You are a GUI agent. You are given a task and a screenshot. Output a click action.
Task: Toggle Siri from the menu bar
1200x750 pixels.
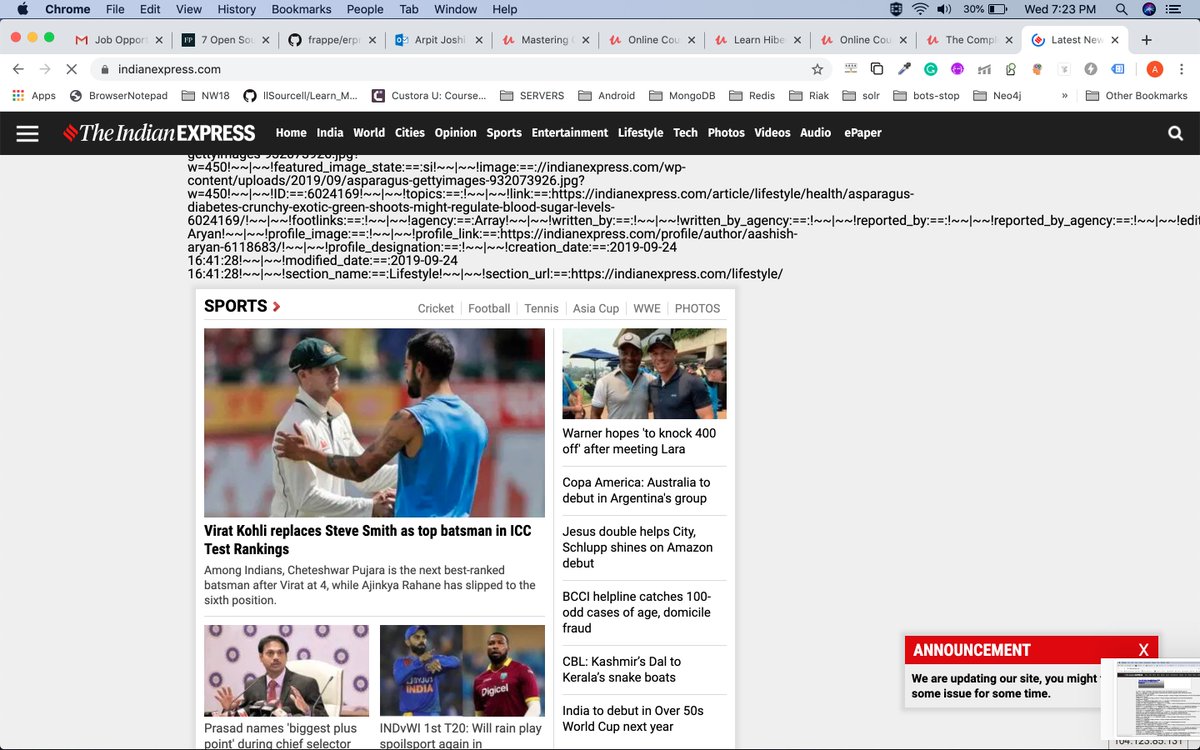(1149, 10)
